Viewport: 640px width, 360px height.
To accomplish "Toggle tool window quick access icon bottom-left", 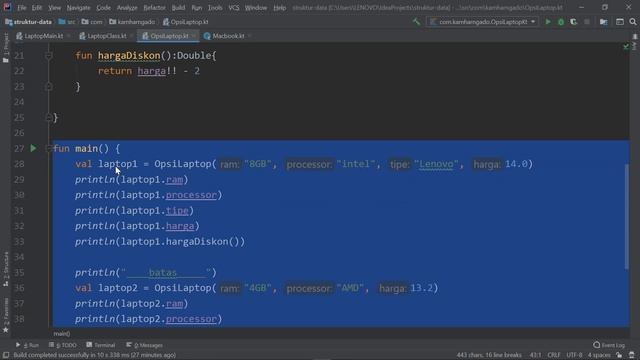I will [6, 355].
